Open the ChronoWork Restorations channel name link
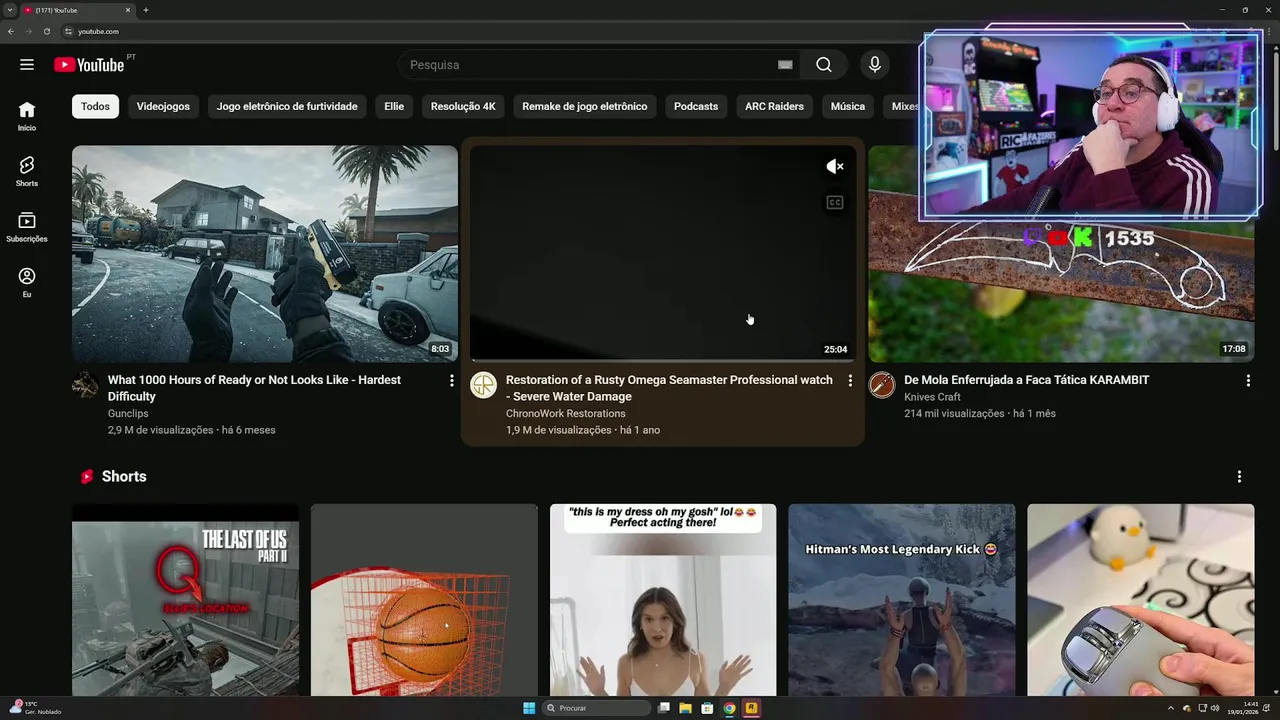This screenshot has height=720, width=1280. [x=565, y=413]
